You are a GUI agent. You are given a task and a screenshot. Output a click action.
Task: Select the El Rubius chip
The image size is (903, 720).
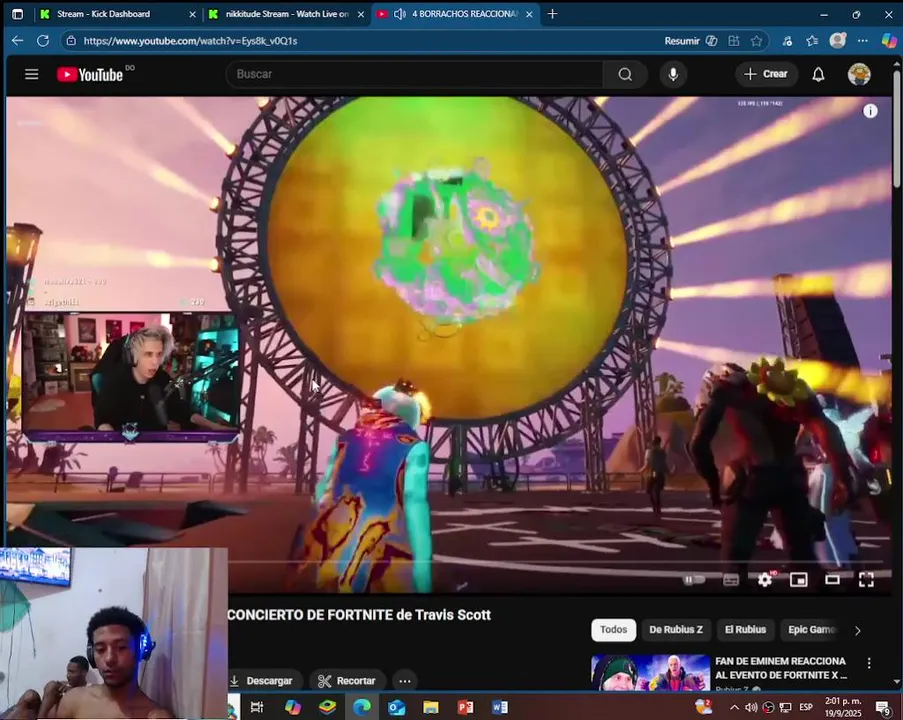click(745, 630)
